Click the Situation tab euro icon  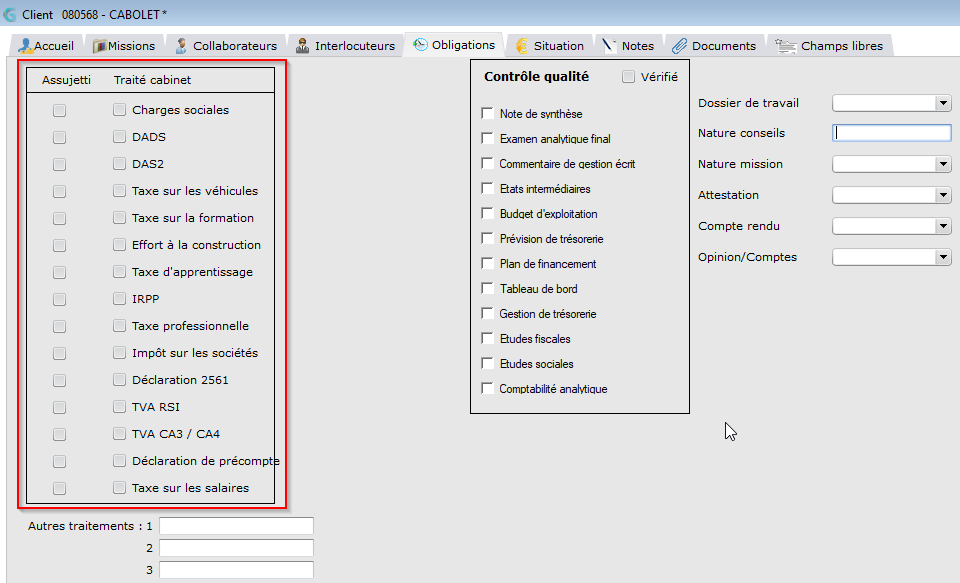(x=522, y=46)
